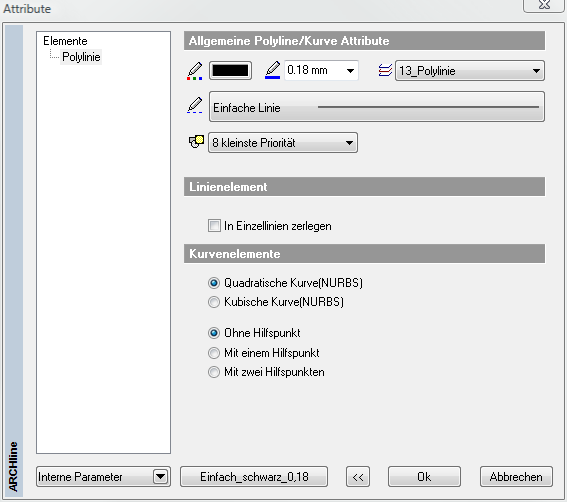Select Kubische Kurve(NURBS) option
Viewport: 567px width, 502px height.
[214, 302]
